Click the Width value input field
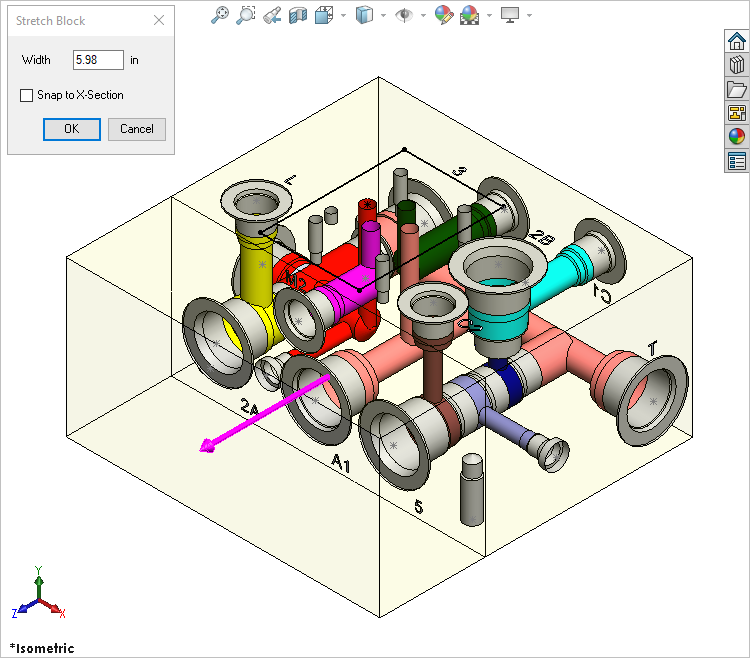750x658 pixels. [x=98, y=60]
